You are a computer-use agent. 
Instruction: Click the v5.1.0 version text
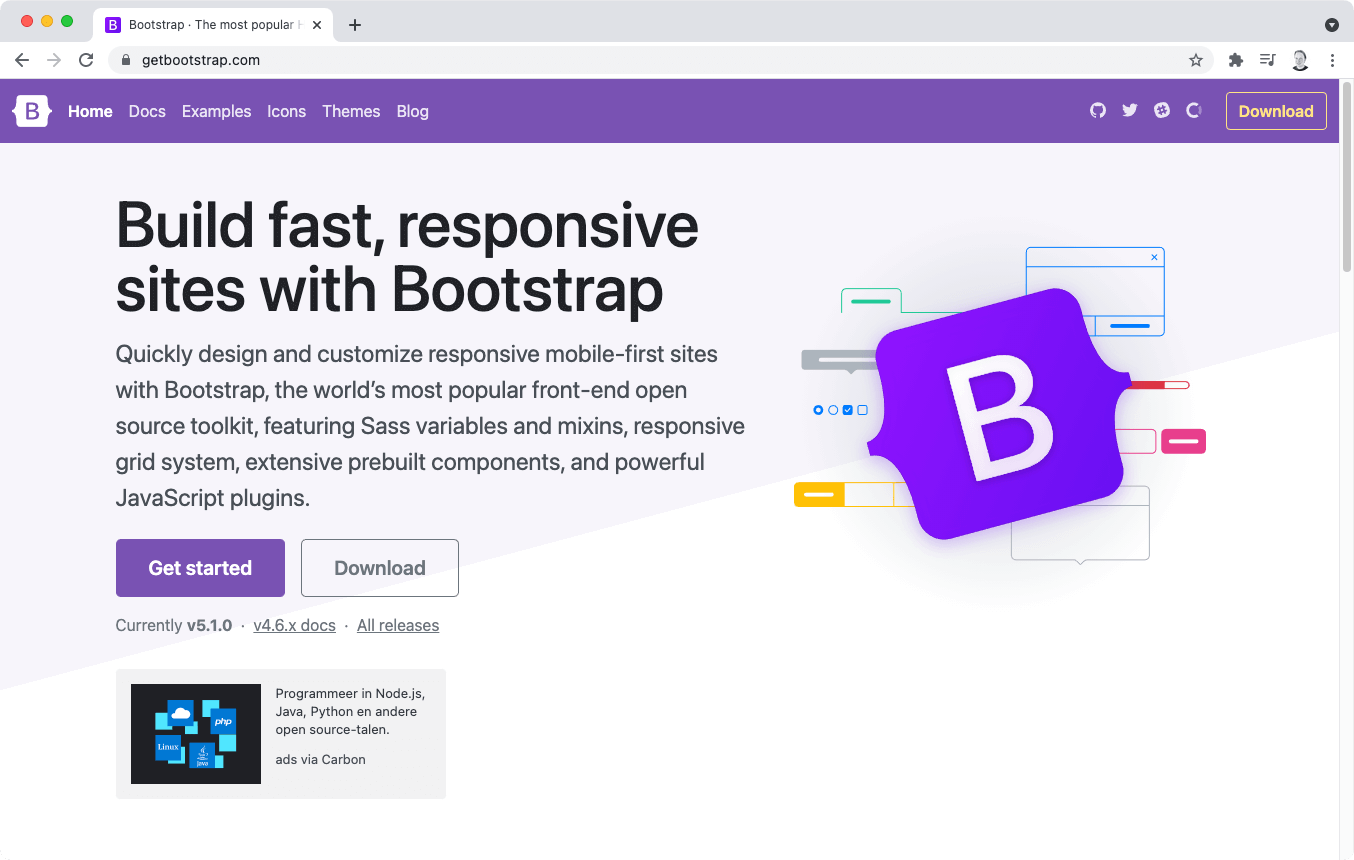[209, 625]
